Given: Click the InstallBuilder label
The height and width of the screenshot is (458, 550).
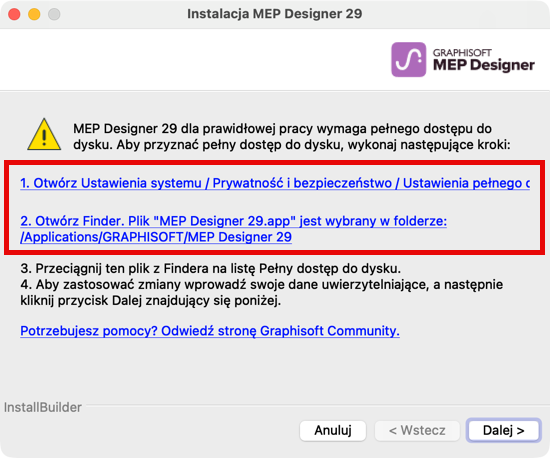Looking at the screenshot, I should pos(43,407).
